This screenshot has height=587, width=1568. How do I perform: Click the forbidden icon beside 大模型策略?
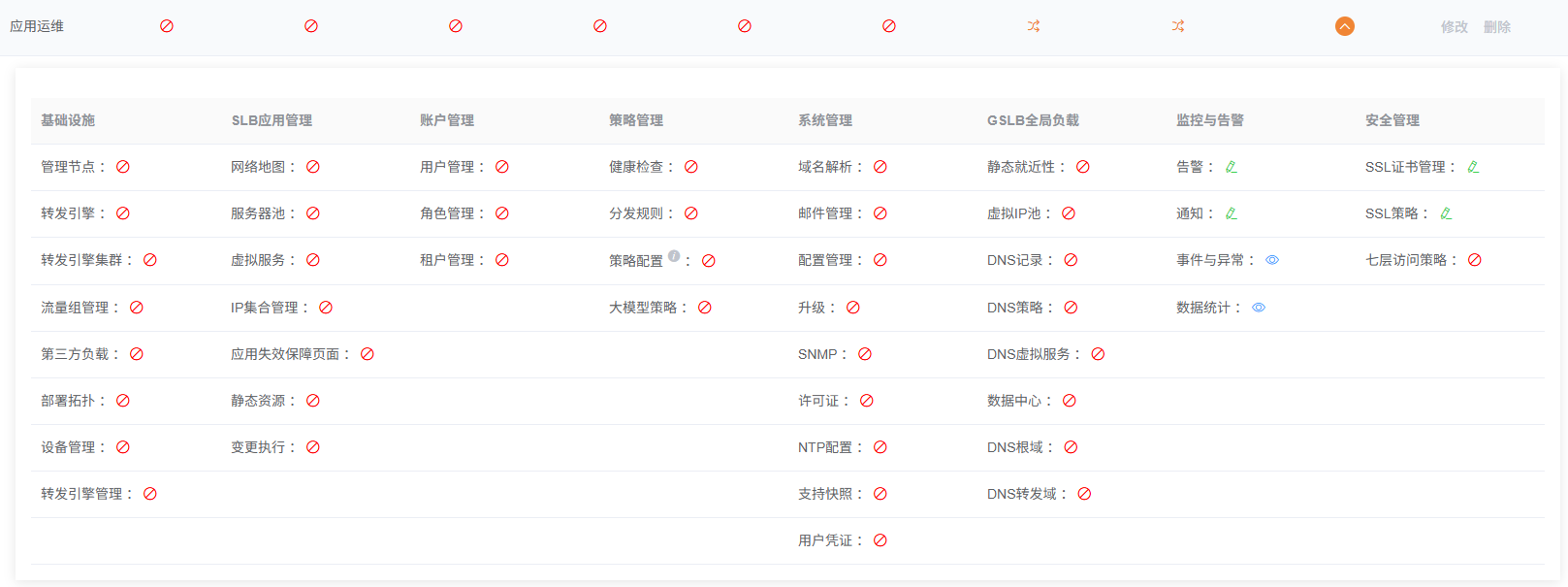705,308
